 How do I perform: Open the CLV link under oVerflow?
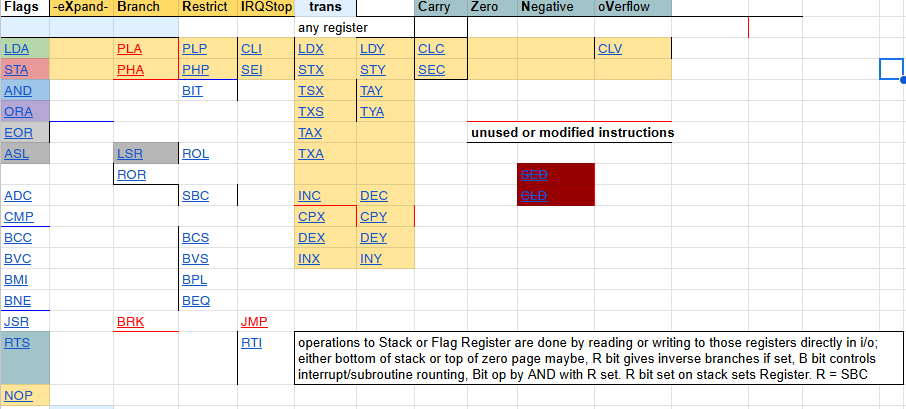609,48
